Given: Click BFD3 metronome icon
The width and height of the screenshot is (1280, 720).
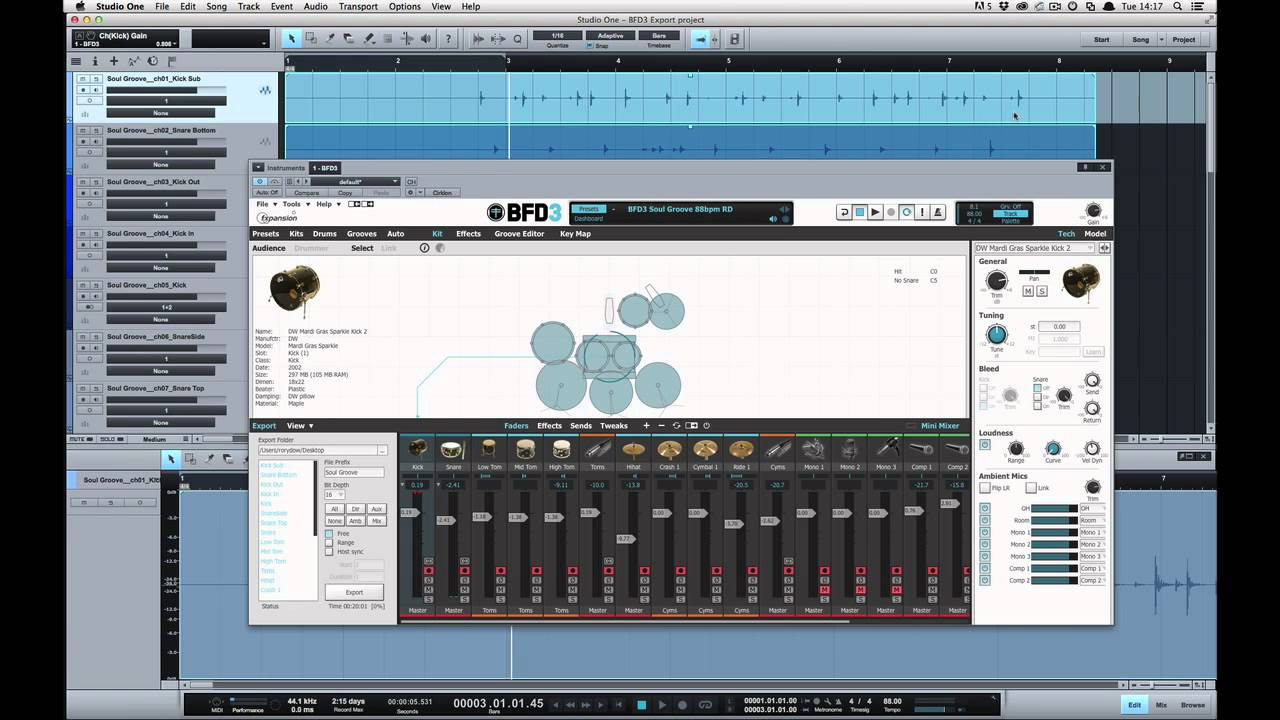Looking at the screenshot, I should [938, 212].
